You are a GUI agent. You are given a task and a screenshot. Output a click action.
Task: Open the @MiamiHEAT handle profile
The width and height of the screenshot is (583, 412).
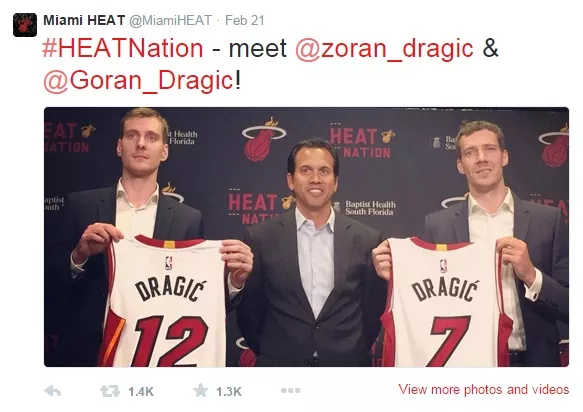[171, 20]
